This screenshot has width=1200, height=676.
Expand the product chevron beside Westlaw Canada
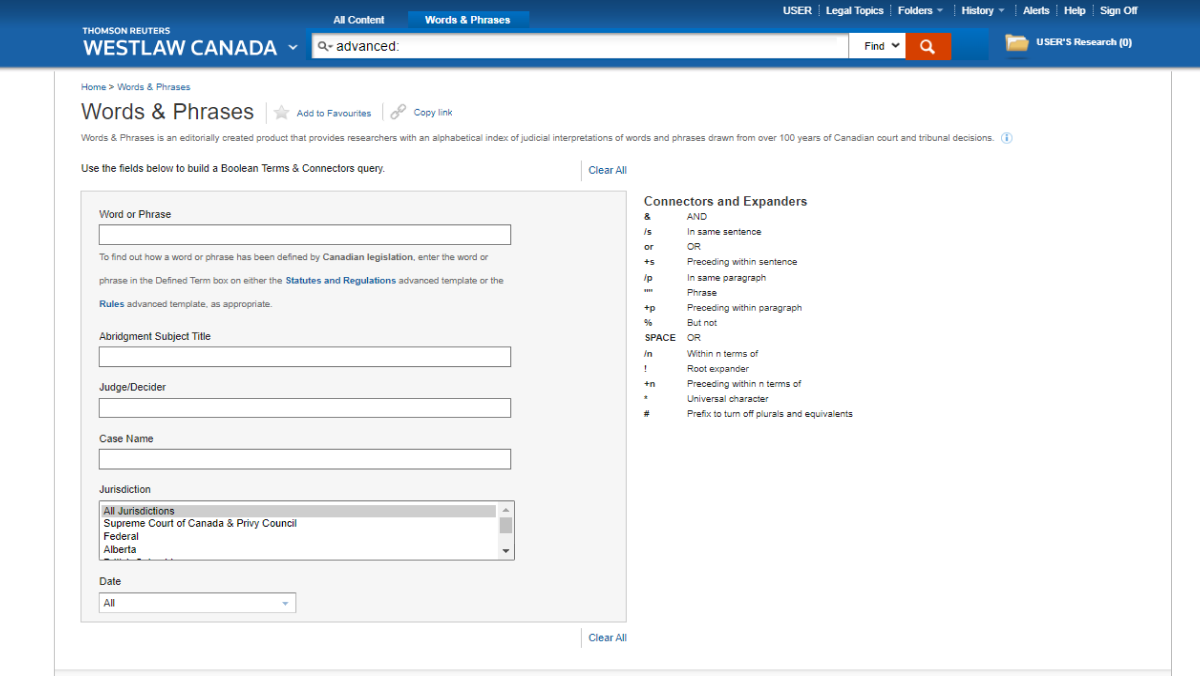pyautogui.click(x=292, y=46)
